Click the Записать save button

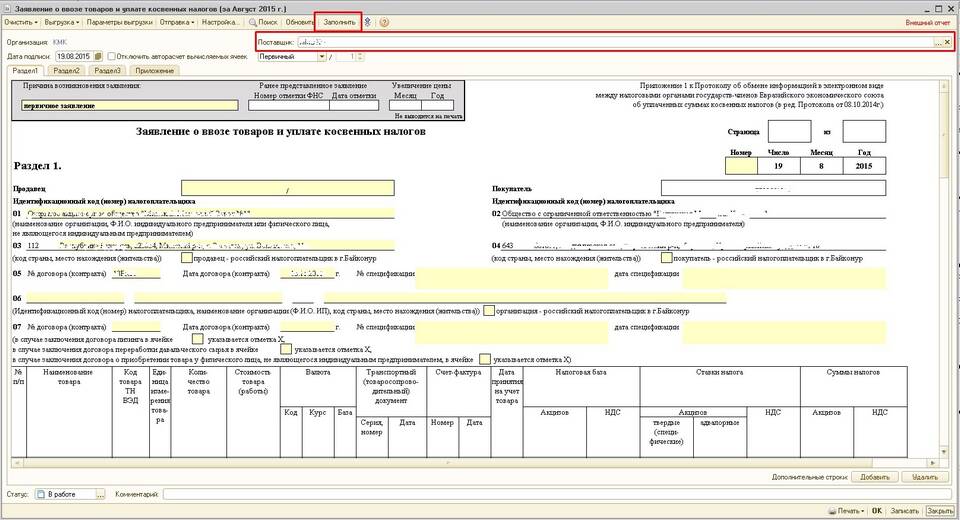904,511
